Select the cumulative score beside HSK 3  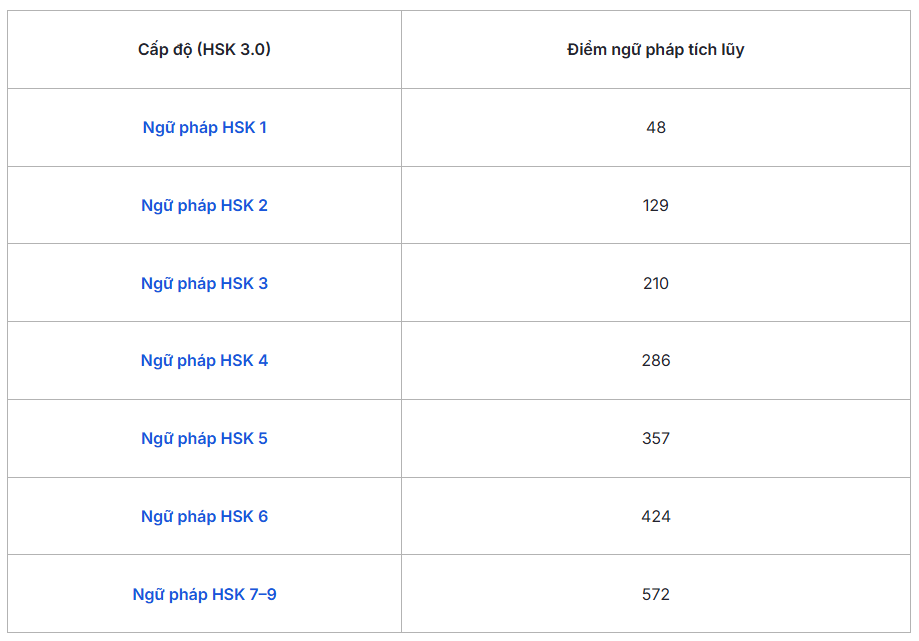pos(655,284)
